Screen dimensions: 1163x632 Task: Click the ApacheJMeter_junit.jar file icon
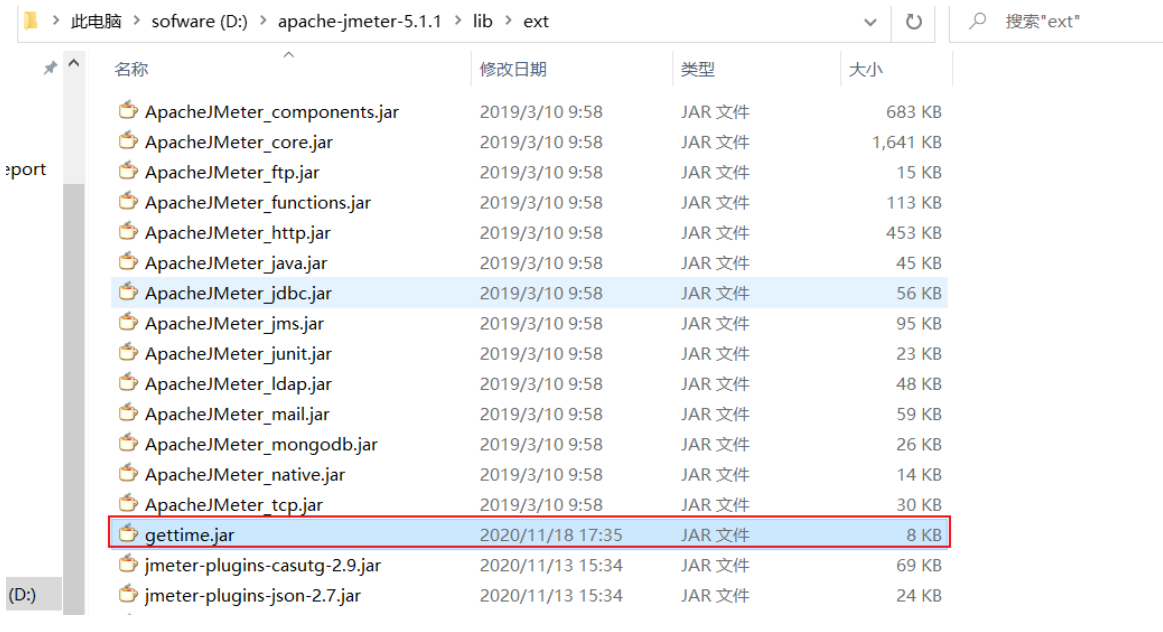tap(128, 353)
